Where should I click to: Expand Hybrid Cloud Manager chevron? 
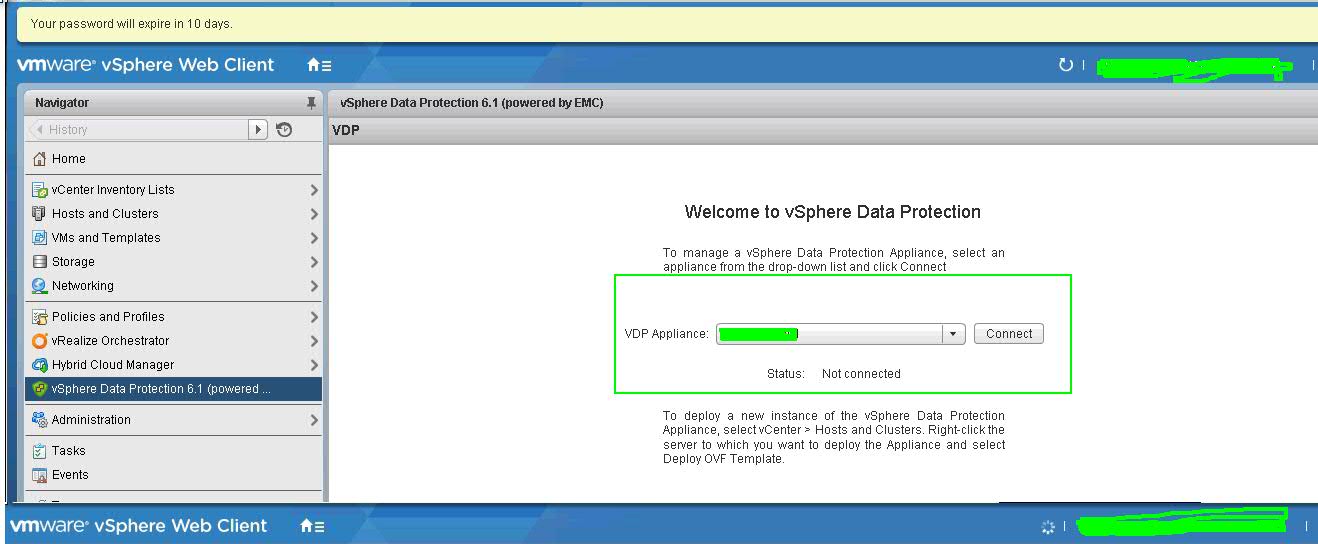point(314,365)
